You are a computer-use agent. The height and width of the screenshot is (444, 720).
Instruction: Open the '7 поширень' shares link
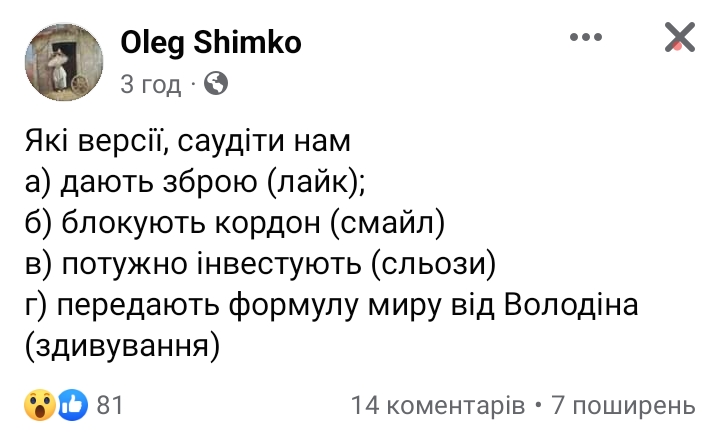[x=624, y=405]
